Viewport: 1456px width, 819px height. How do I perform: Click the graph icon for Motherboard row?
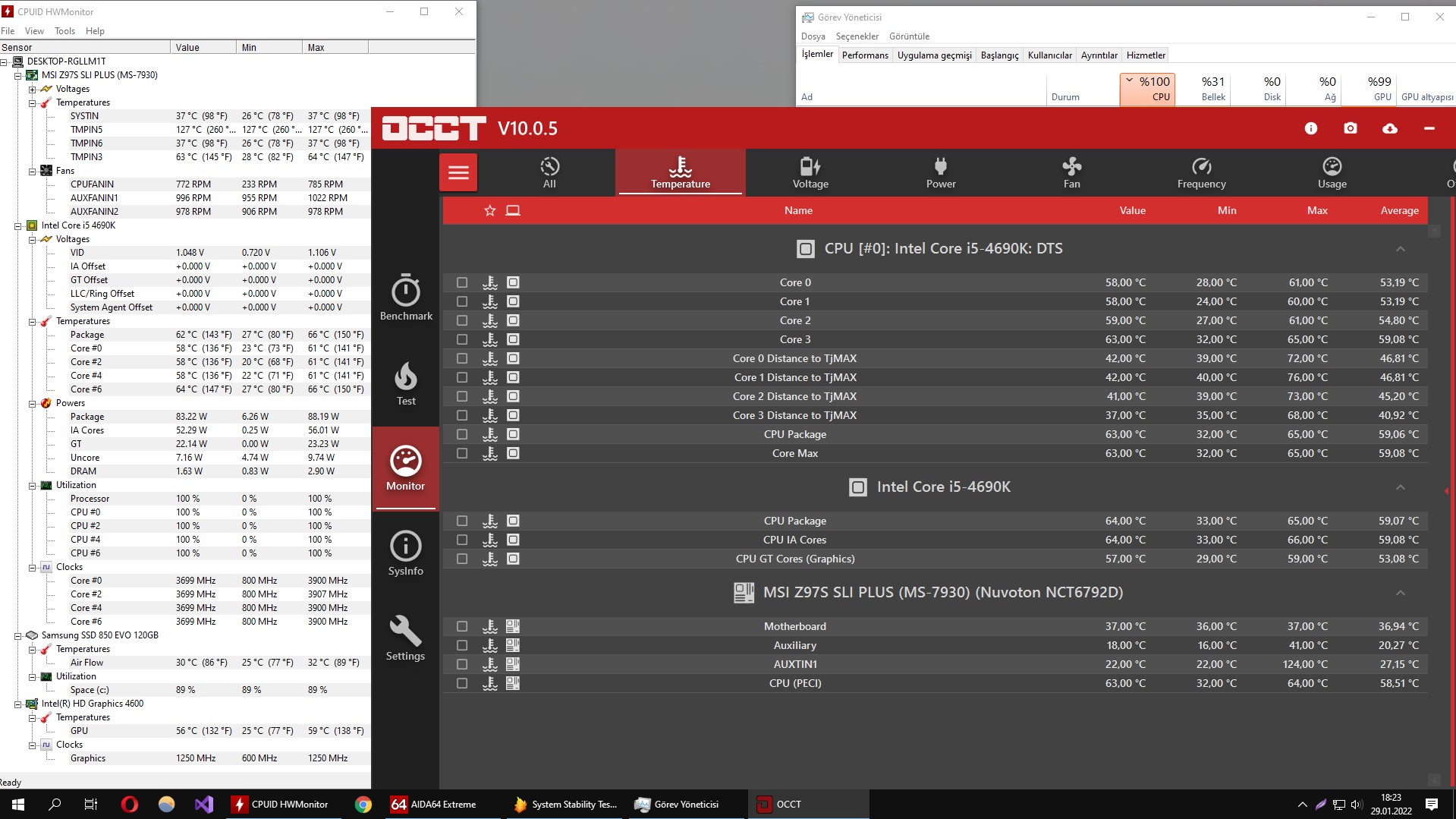point(490,626)
